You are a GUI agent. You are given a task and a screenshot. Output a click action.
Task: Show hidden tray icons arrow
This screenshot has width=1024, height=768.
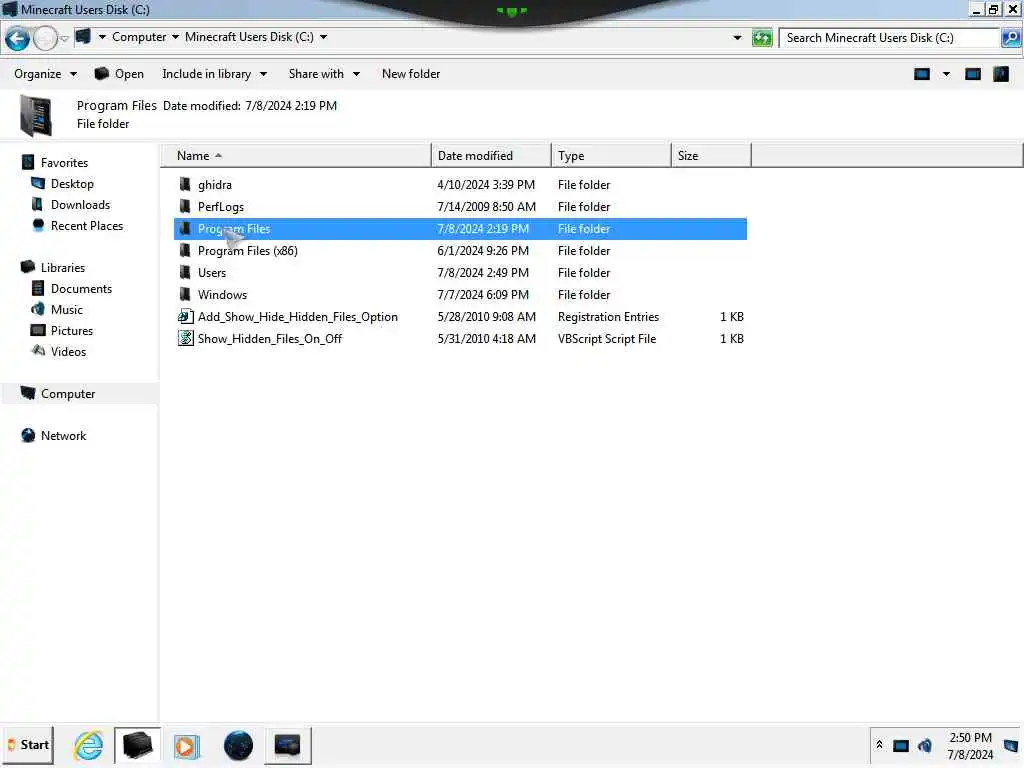pyautogui.click(x=879, y=745)
